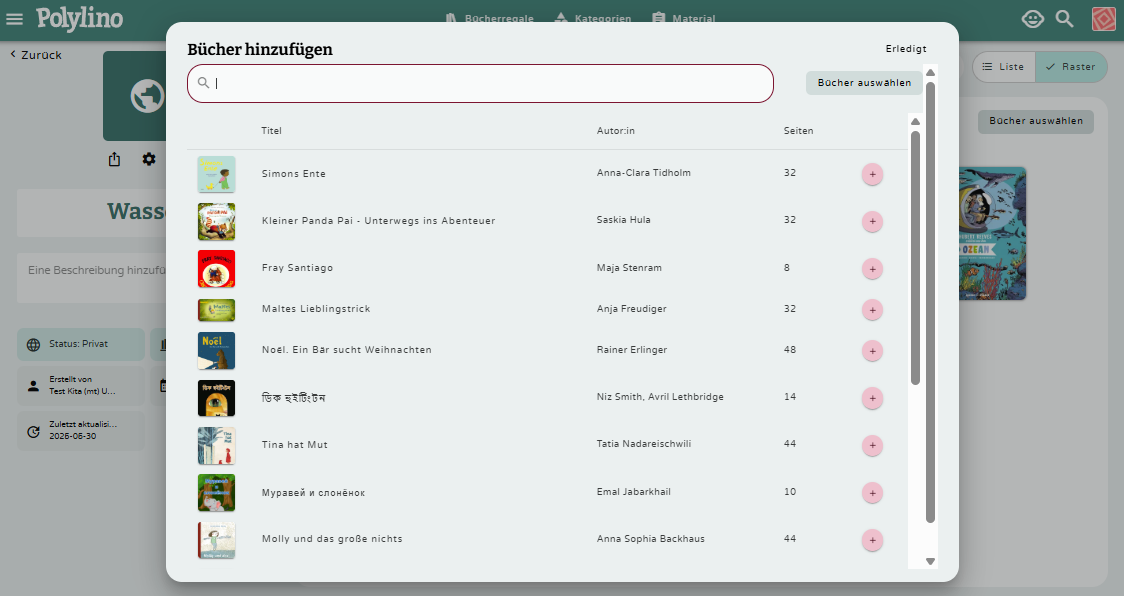1124x596 pixels.
Task: Click Bücher auswählen in the dialog
Action: pos(864,83)
